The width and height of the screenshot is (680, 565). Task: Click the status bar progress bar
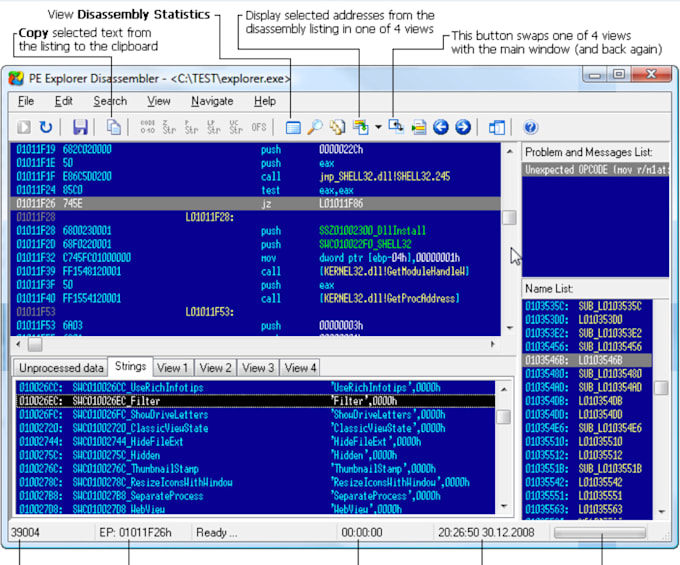(x=600, y=532)
